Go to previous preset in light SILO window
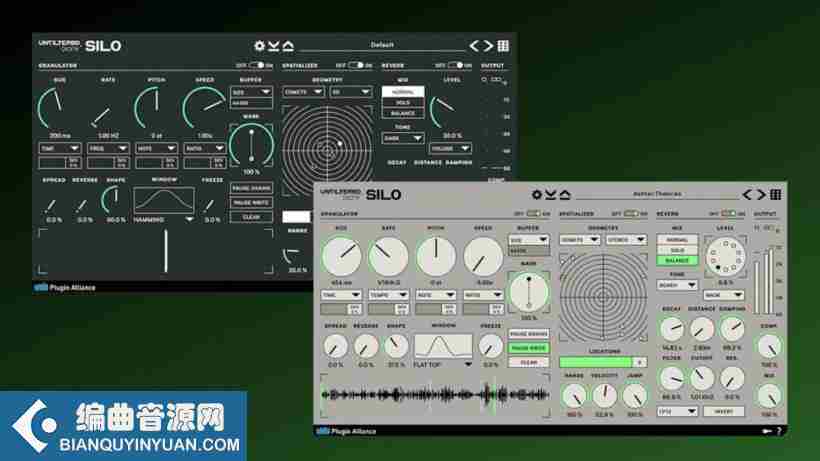 pos(747,194)
